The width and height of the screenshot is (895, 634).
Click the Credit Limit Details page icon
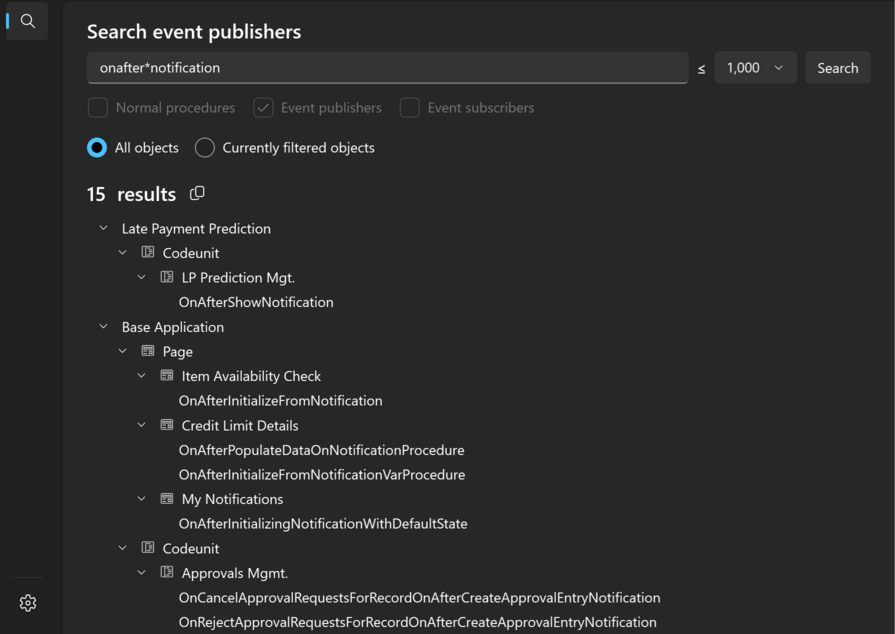167,425
